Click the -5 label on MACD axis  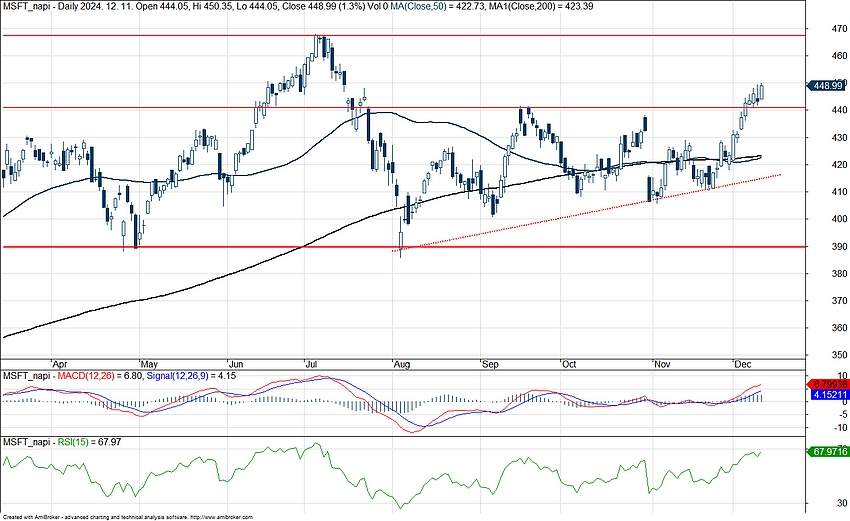843,415
